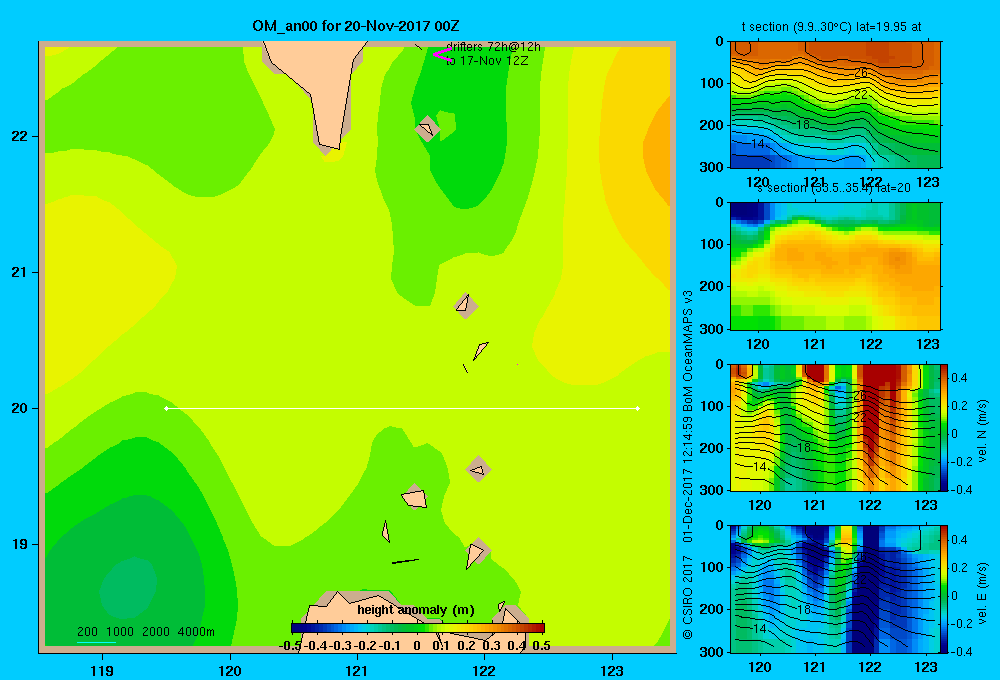Click the vertical CSIRO BoM OceanMAPS copyright text
This screenshot has width=1000, height=680.
tap(688, 464)
